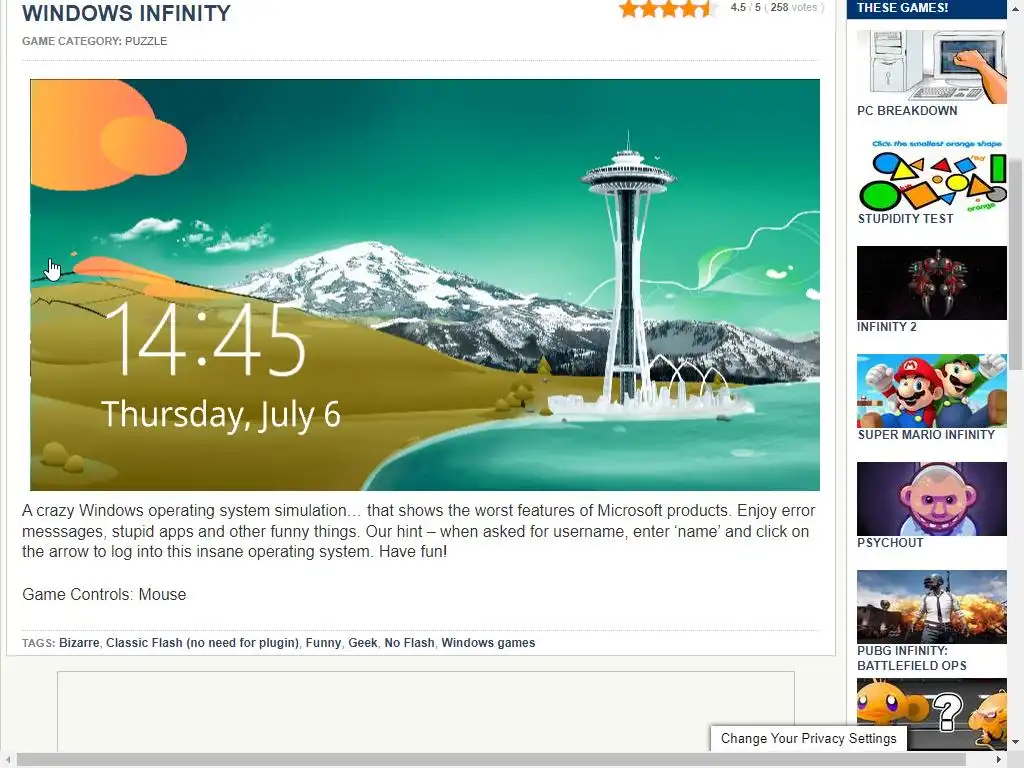Open the PUBG Infinity game thumbnail

coord(931,607)
